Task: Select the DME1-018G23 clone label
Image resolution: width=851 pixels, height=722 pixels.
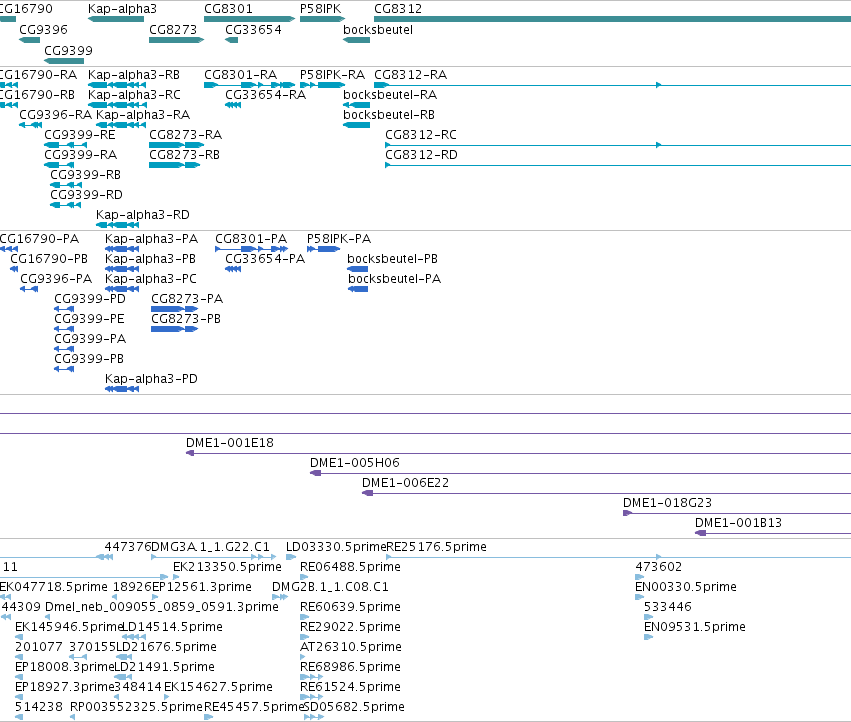Action: pyautogui.click(x=667, y=503)
